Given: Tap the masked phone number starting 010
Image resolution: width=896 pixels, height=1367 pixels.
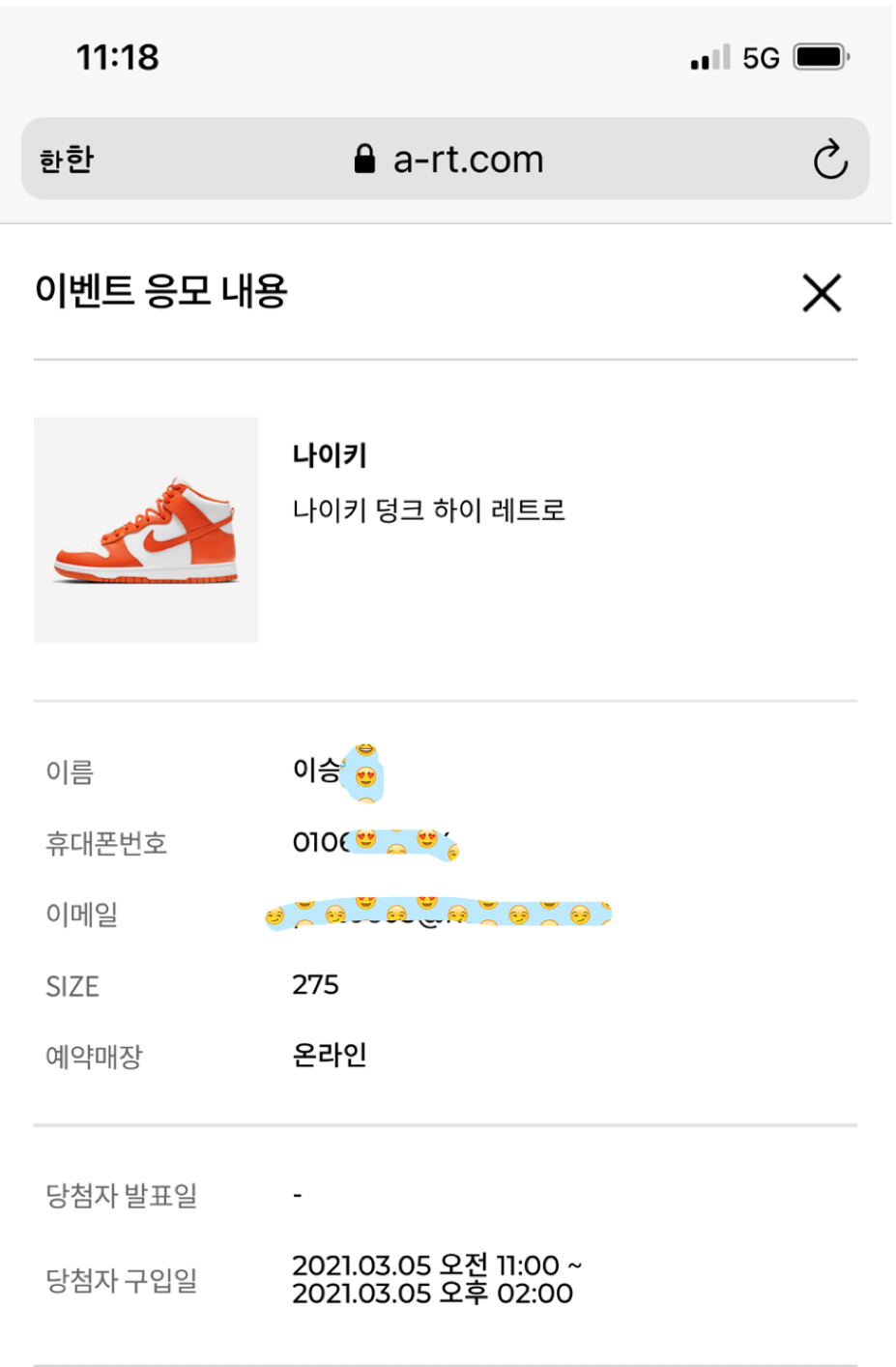Looking at the screenshot, I should click(x=375, y=843).
